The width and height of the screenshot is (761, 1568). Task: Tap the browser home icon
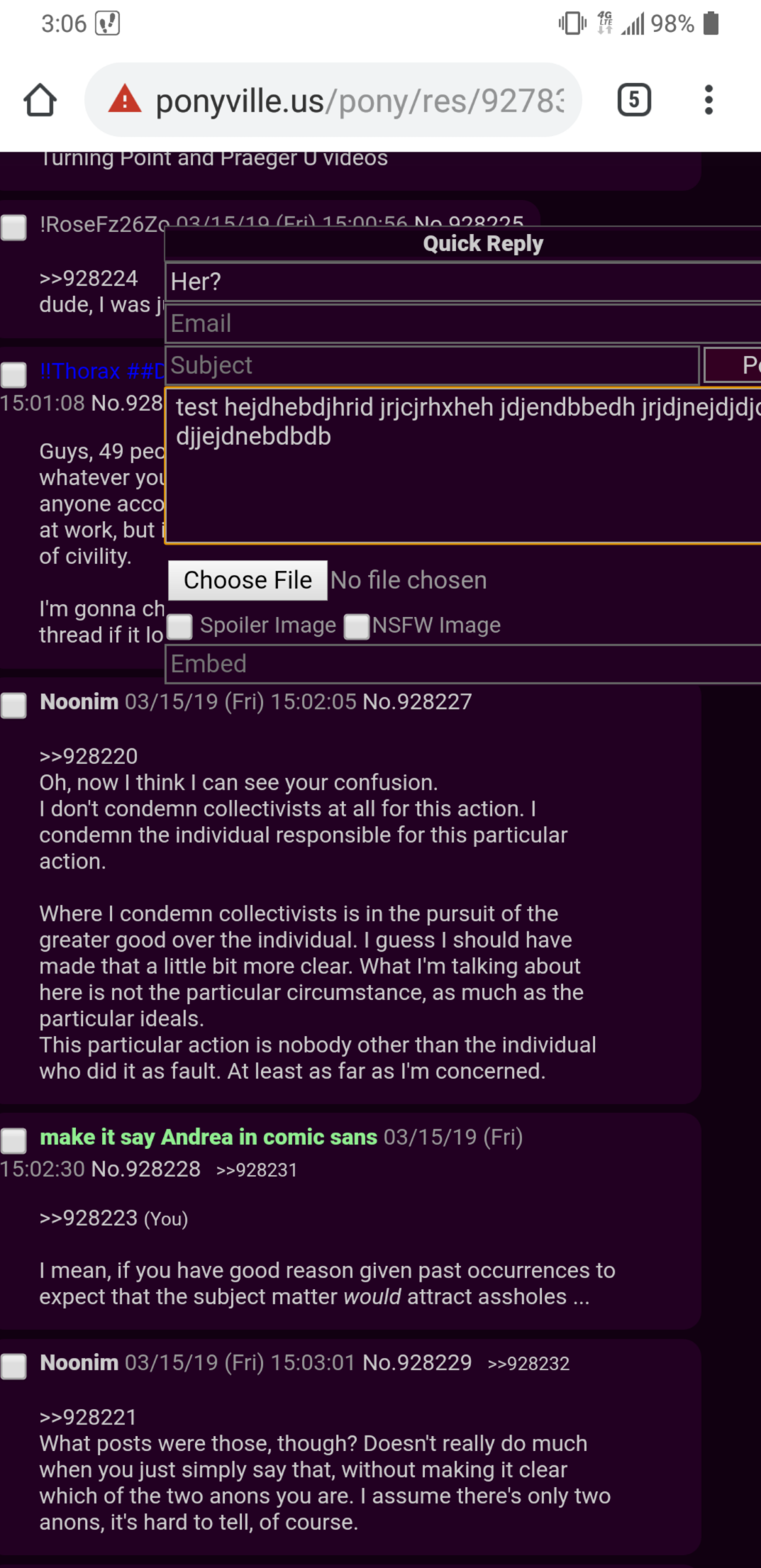coord(40,100)
